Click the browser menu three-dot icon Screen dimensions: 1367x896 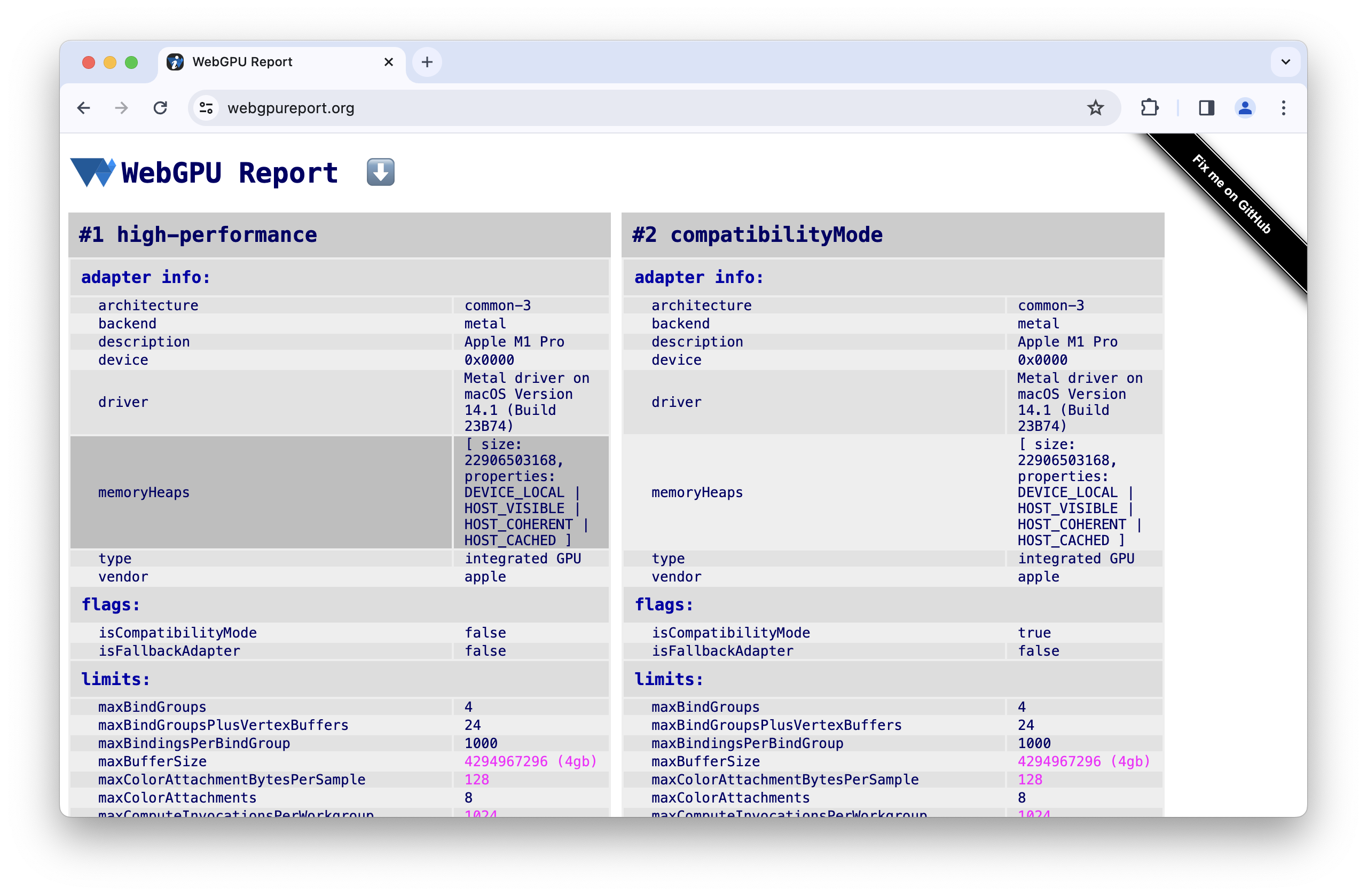point(1285,108)
